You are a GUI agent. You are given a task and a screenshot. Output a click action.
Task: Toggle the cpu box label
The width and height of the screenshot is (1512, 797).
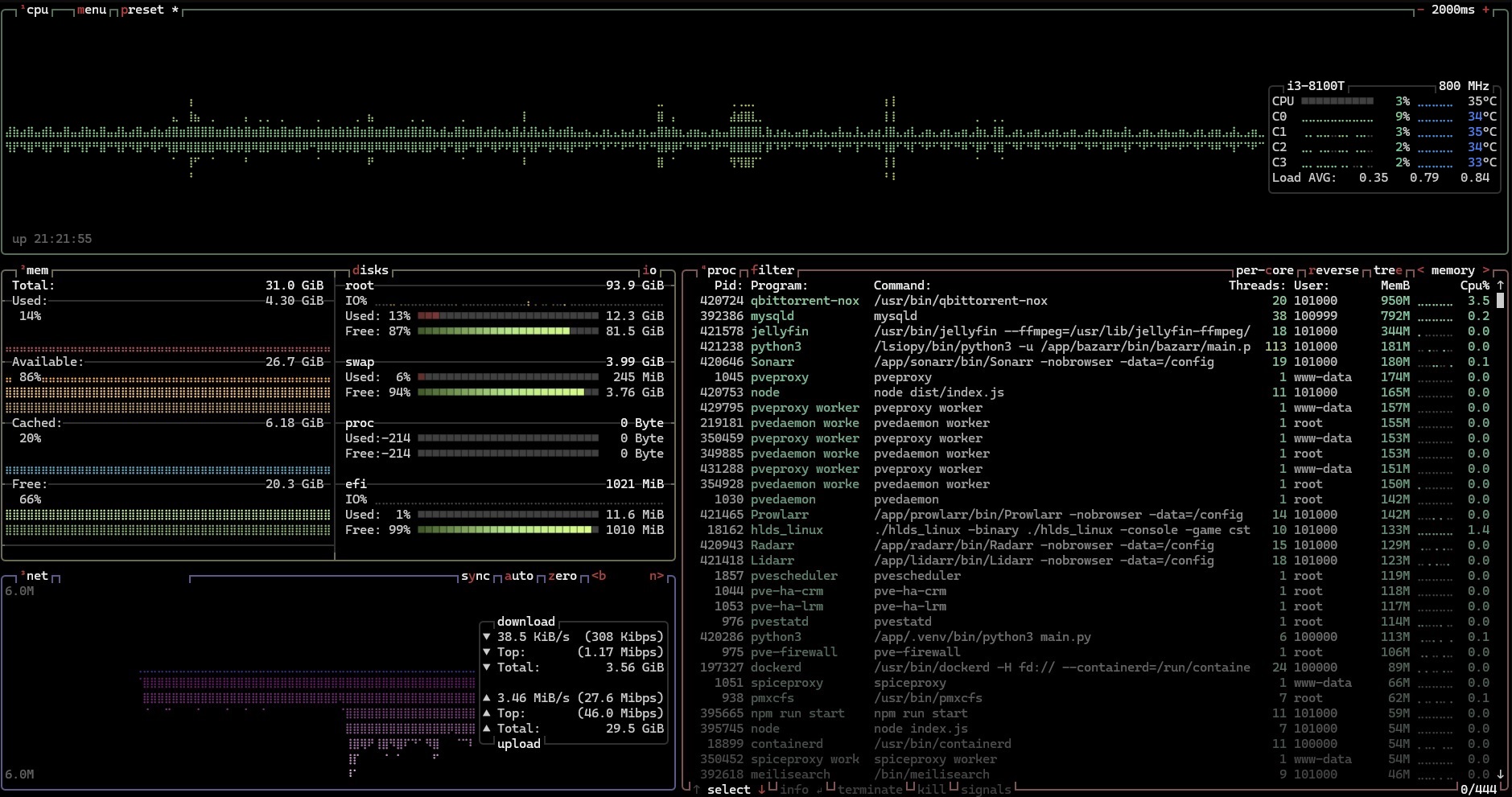coord(35,10)
